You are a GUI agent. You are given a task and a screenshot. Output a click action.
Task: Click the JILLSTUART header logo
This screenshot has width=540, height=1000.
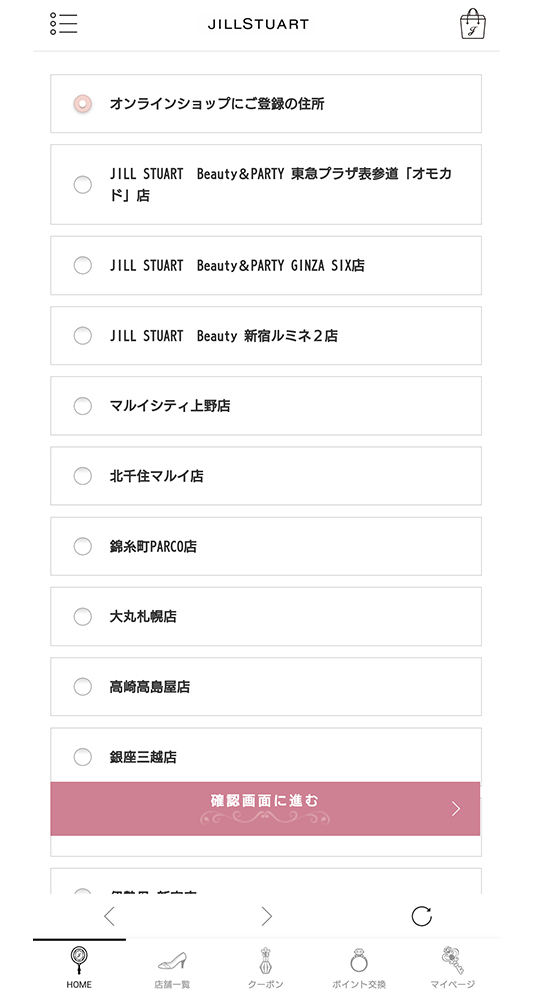click(258, 24)
